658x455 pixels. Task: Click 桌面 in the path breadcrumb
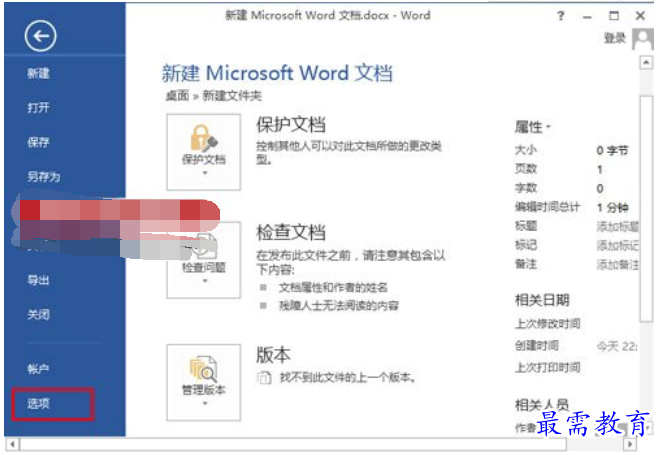tap(178, 96)
